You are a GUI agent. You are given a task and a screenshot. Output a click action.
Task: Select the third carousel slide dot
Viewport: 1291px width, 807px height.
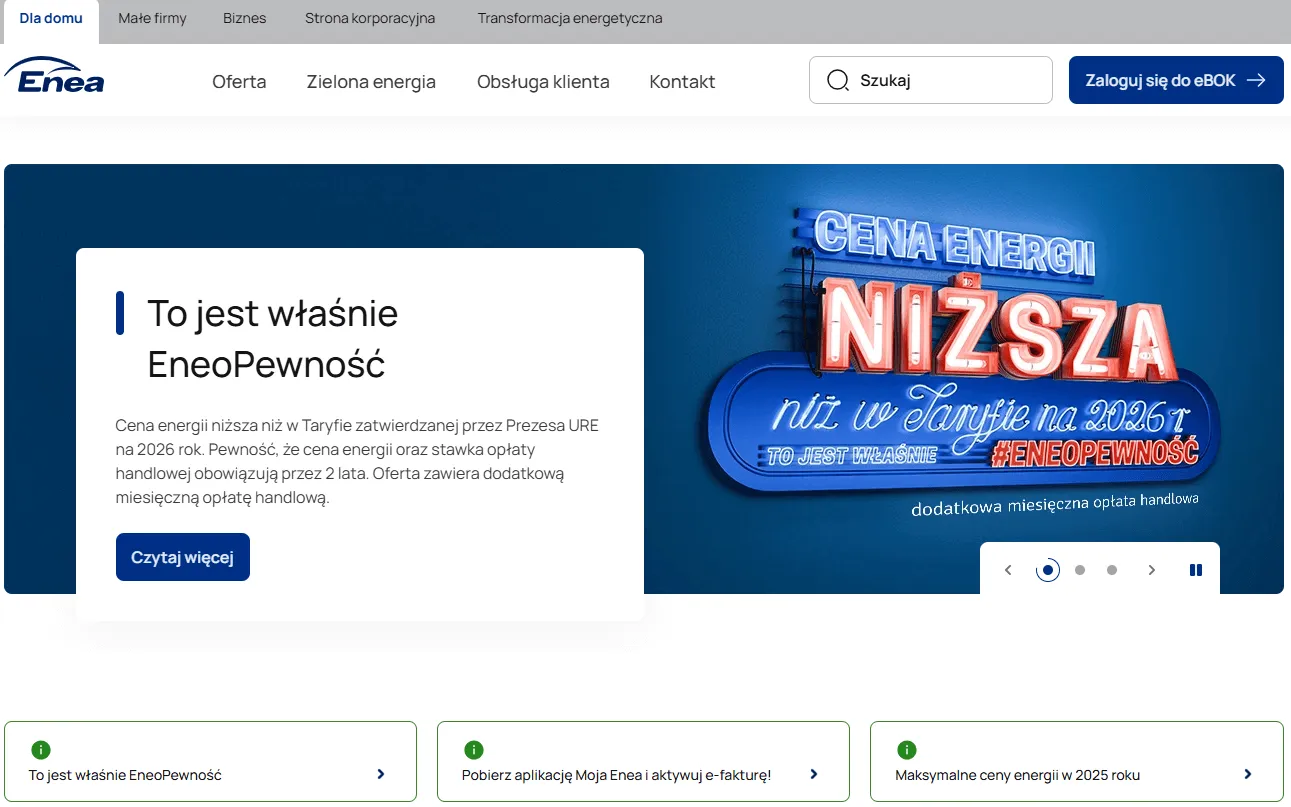[1112, 570]
